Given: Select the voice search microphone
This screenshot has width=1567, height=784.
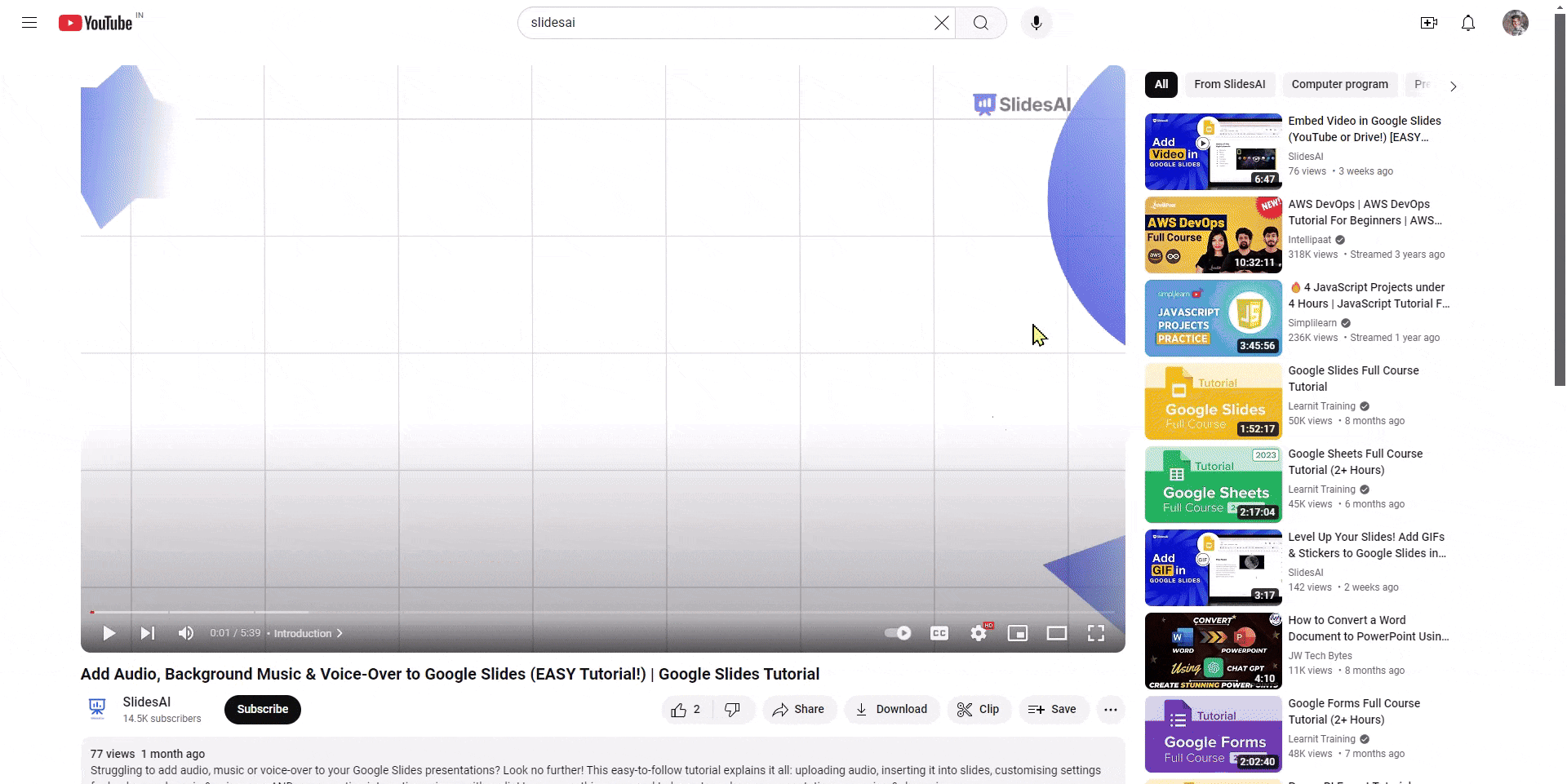Looking at the screenshot, I should coord(1037,23).
